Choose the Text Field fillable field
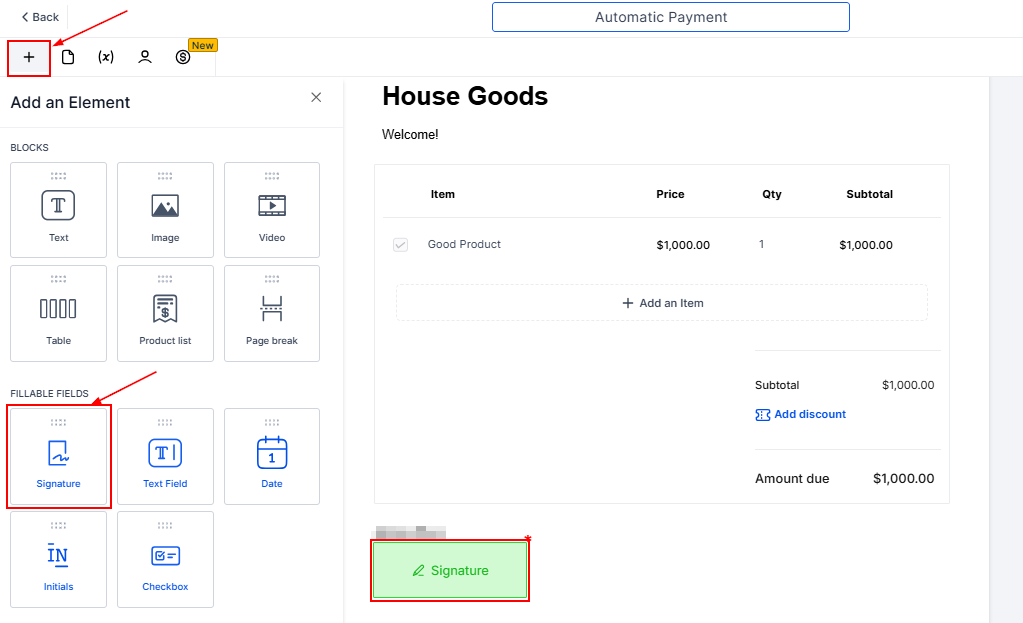This screenshot has width=1023, height=623. pyautogui.click(x=165, y=457)
